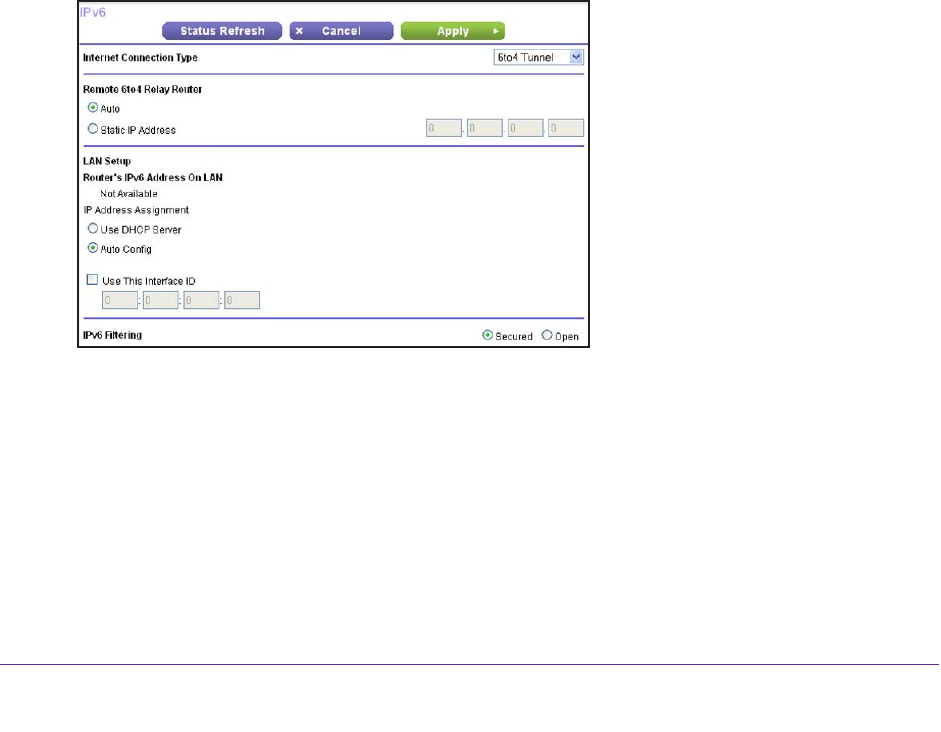Click the Cancel button
Screen dimensions: 941x732
point(341,31)
